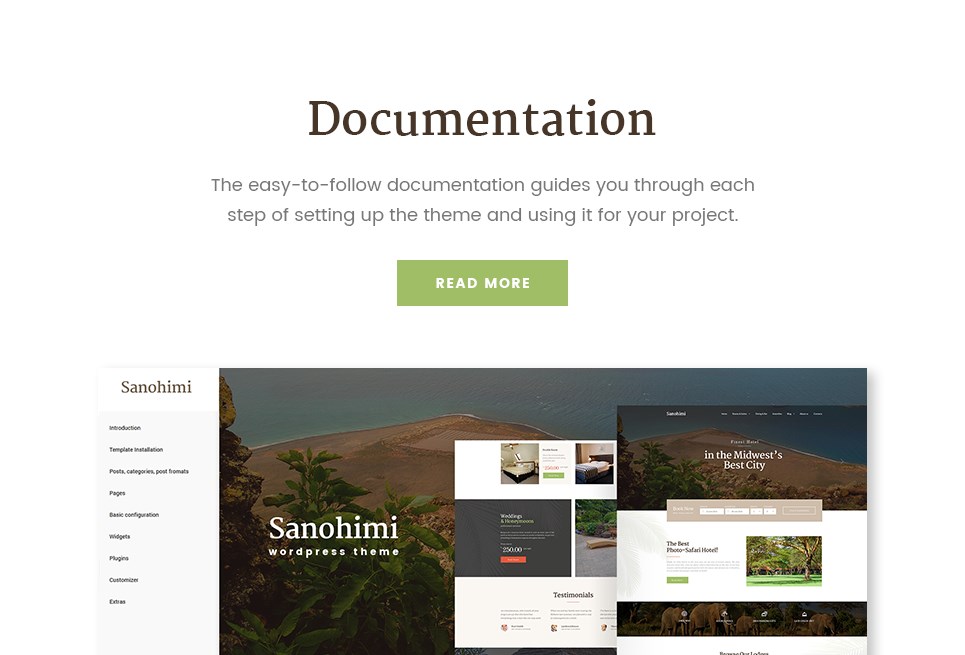The height and width of the screenshot is (655, 965).
Task: Click the documentation description paragraph
Action: coord(482,200)
